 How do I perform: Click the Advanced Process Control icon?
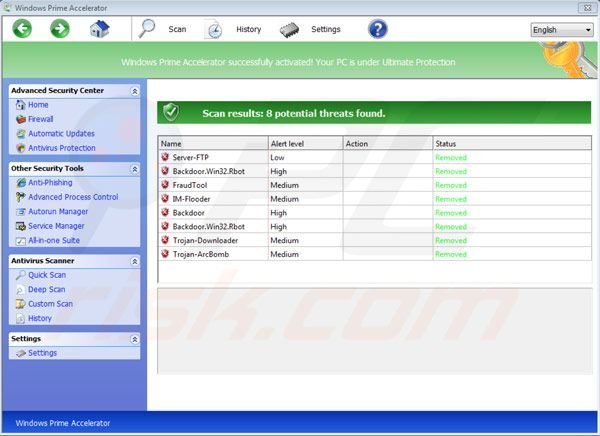[21, 197]
